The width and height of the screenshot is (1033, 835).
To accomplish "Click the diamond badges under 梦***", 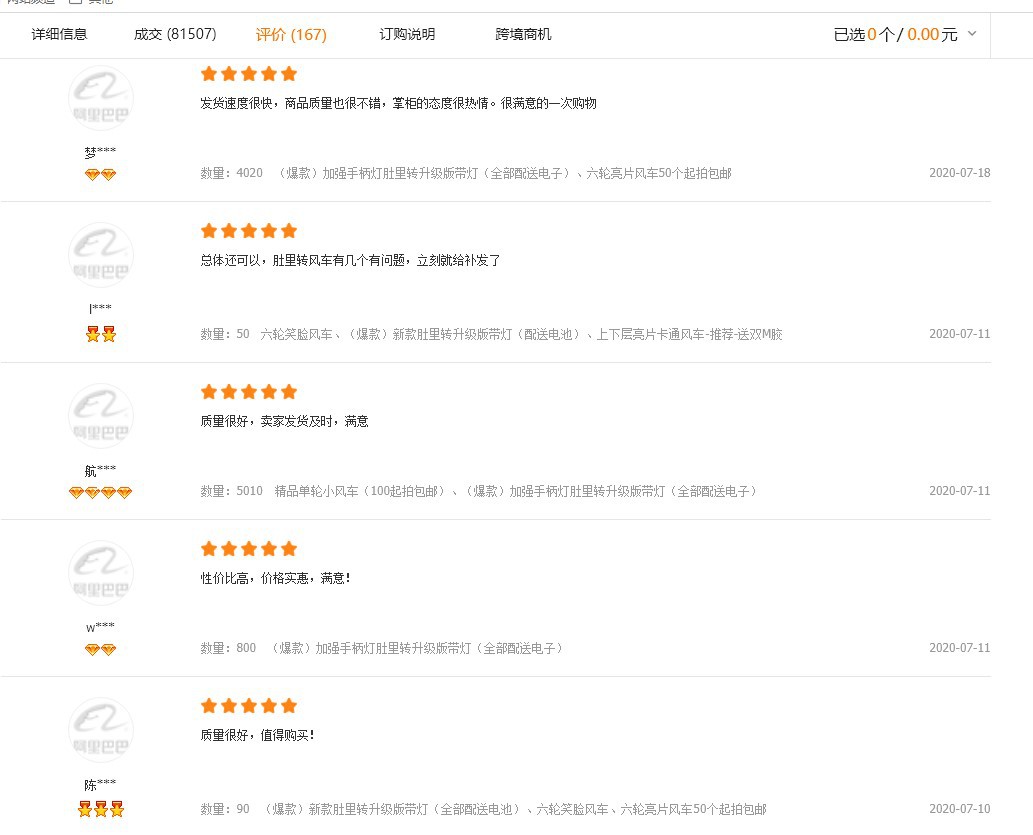I will 100,174.
